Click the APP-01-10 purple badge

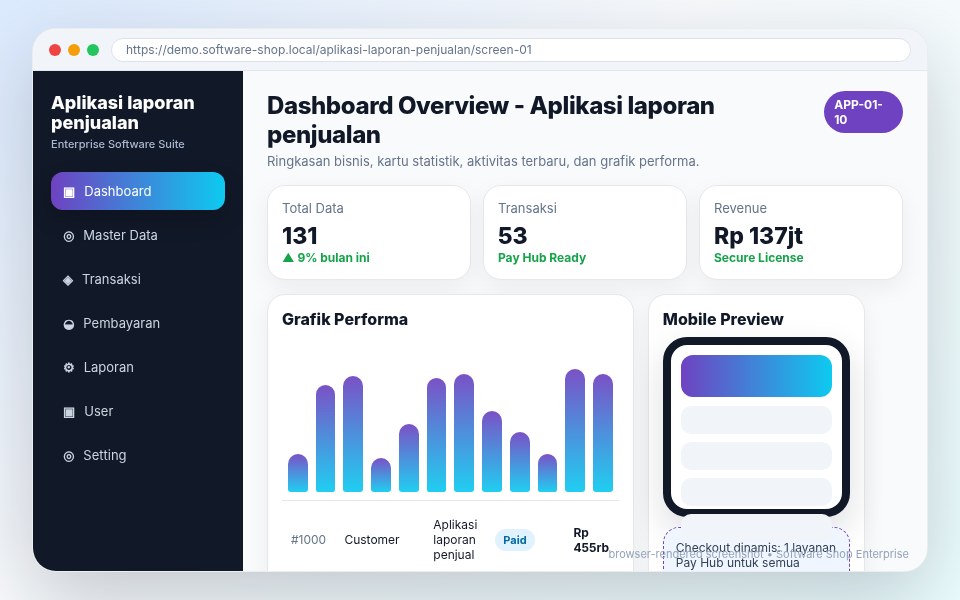click(863, 112)
